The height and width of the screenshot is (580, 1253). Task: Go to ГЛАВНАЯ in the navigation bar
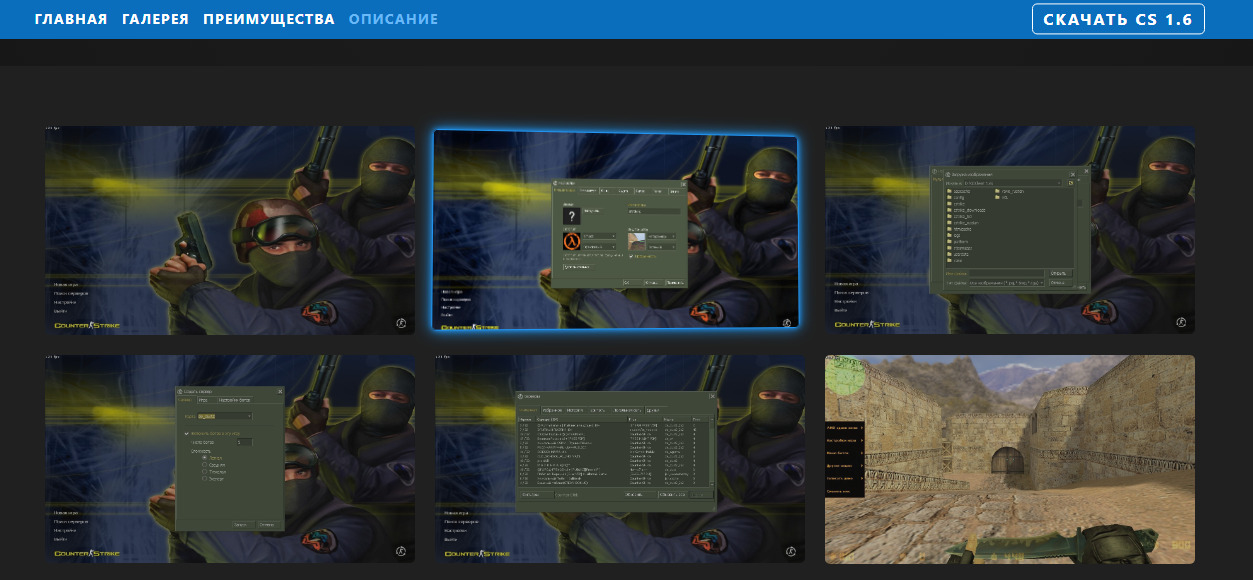tap(71, 19)
